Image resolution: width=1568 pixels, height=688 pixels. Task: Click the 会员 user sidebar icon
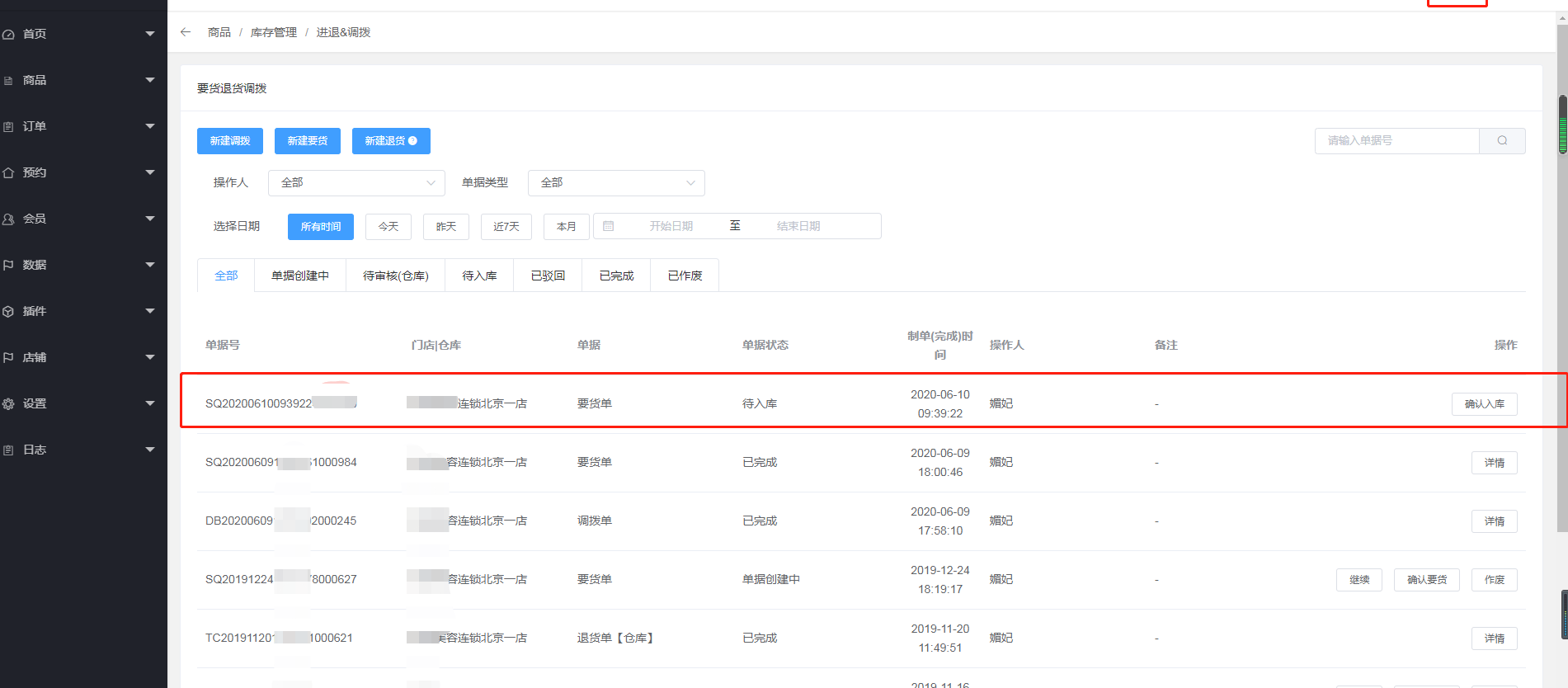(8, 219)
